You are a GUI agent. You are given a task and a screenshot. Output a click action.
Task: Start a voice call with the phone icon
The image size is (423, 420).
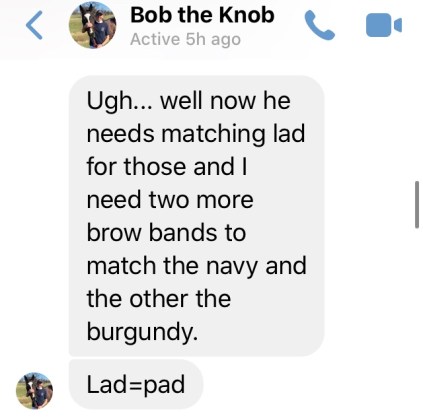[x=319, y=25]
